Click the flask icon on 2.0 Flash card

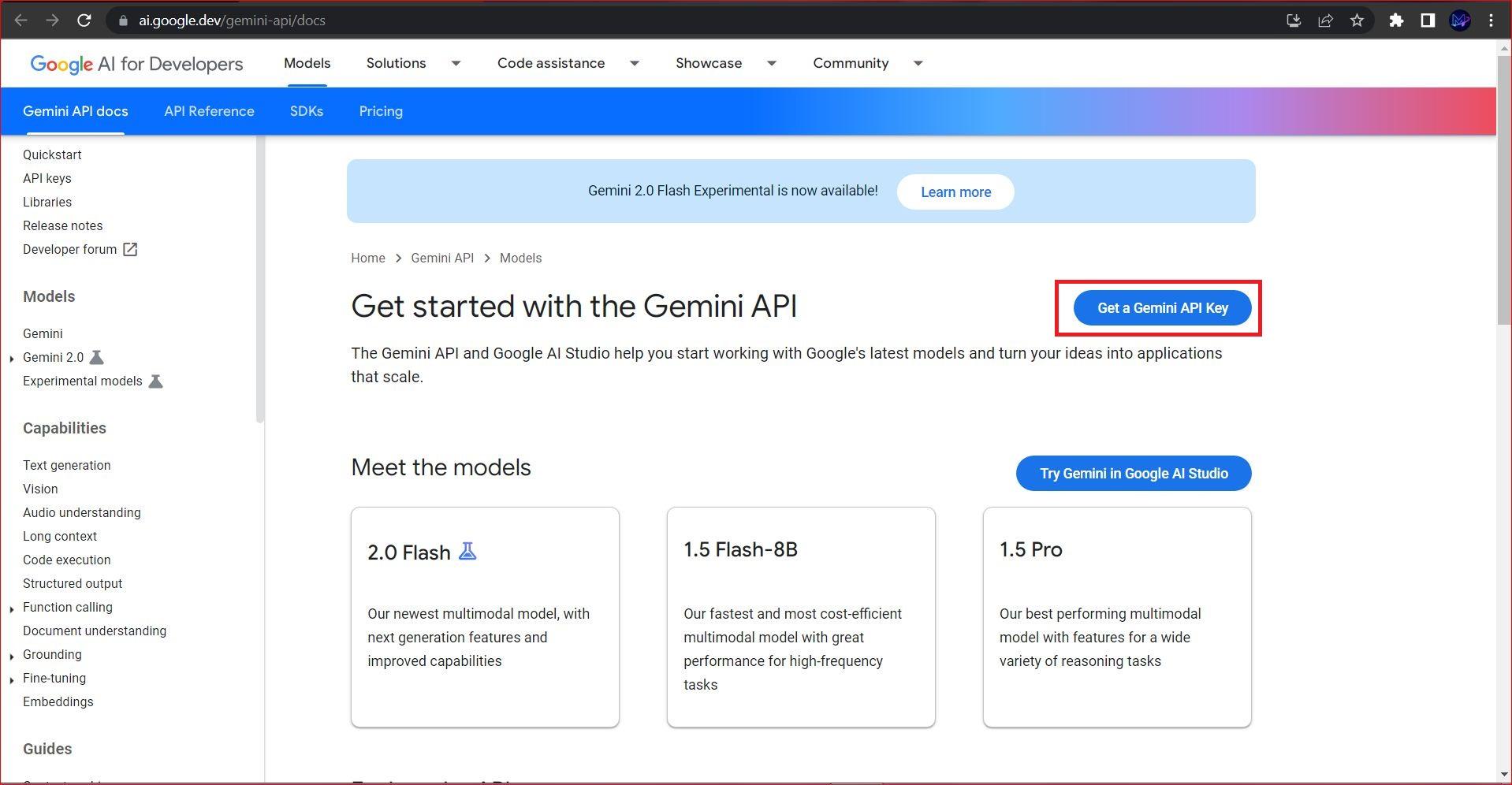pyautogui.click(x=467, y=551)
